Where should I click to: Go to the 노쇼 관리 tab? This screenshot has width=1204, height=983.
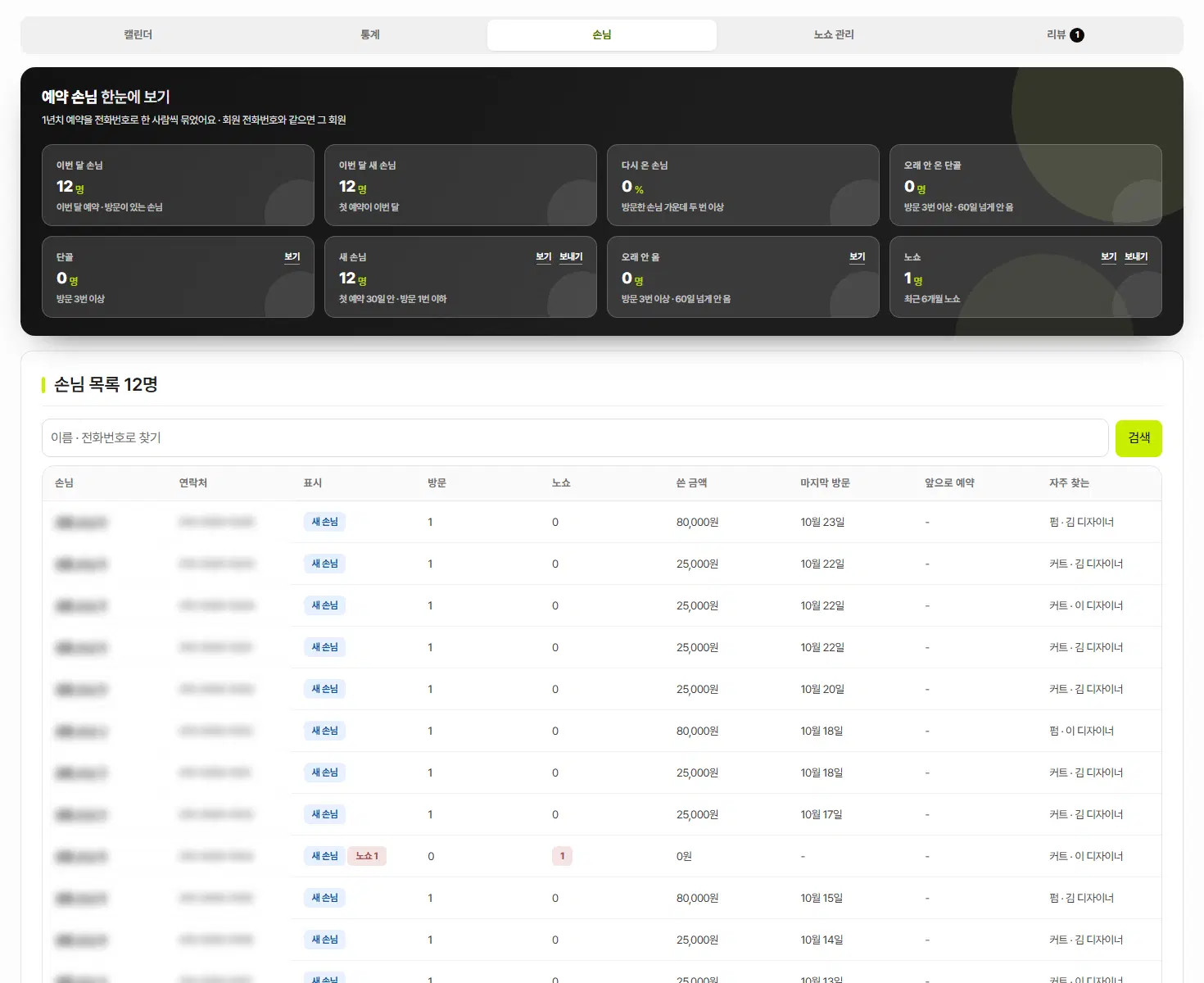coord(834,34)
